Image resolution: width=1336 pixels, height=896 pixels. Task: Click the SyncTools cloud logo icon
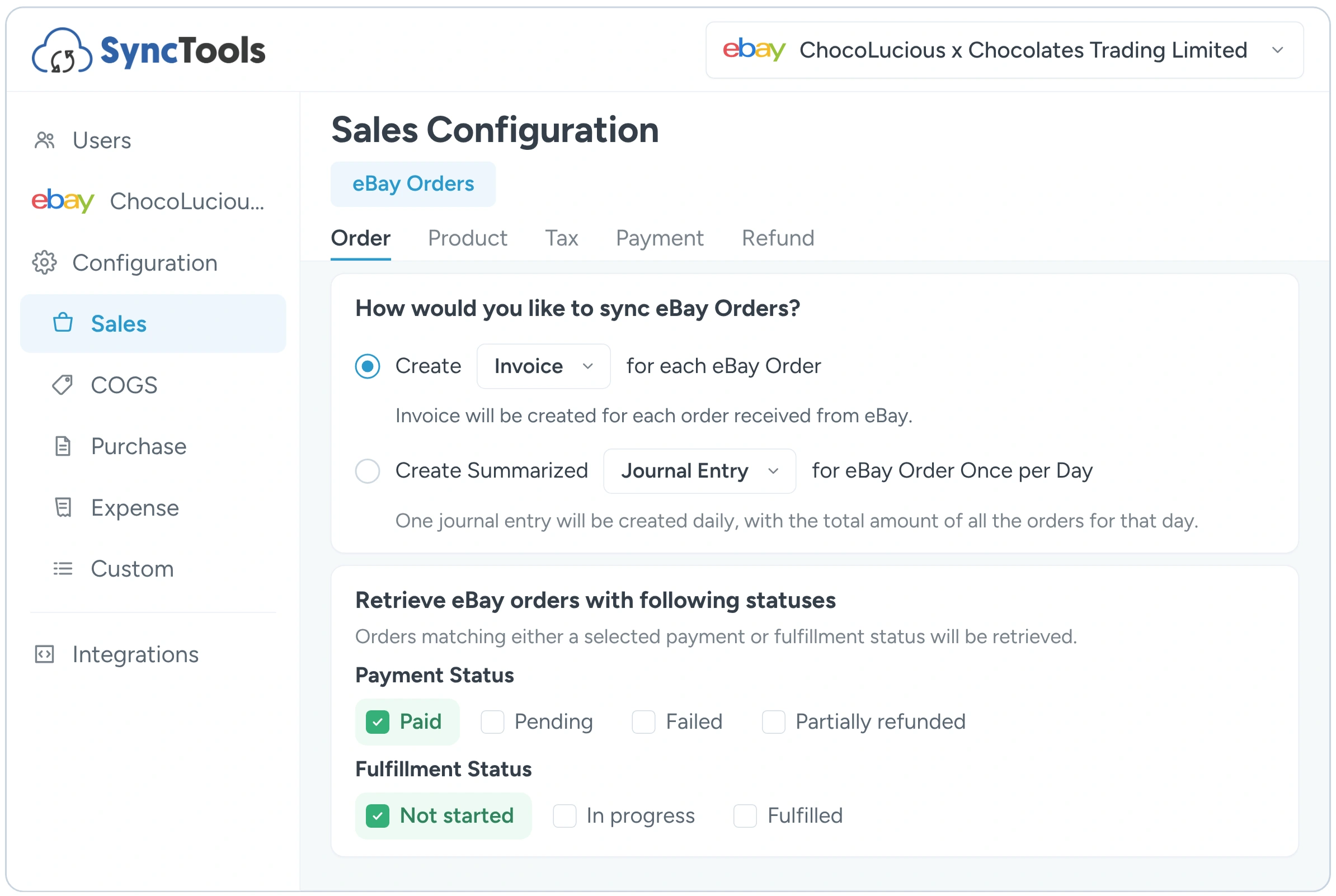pos(62,50)
